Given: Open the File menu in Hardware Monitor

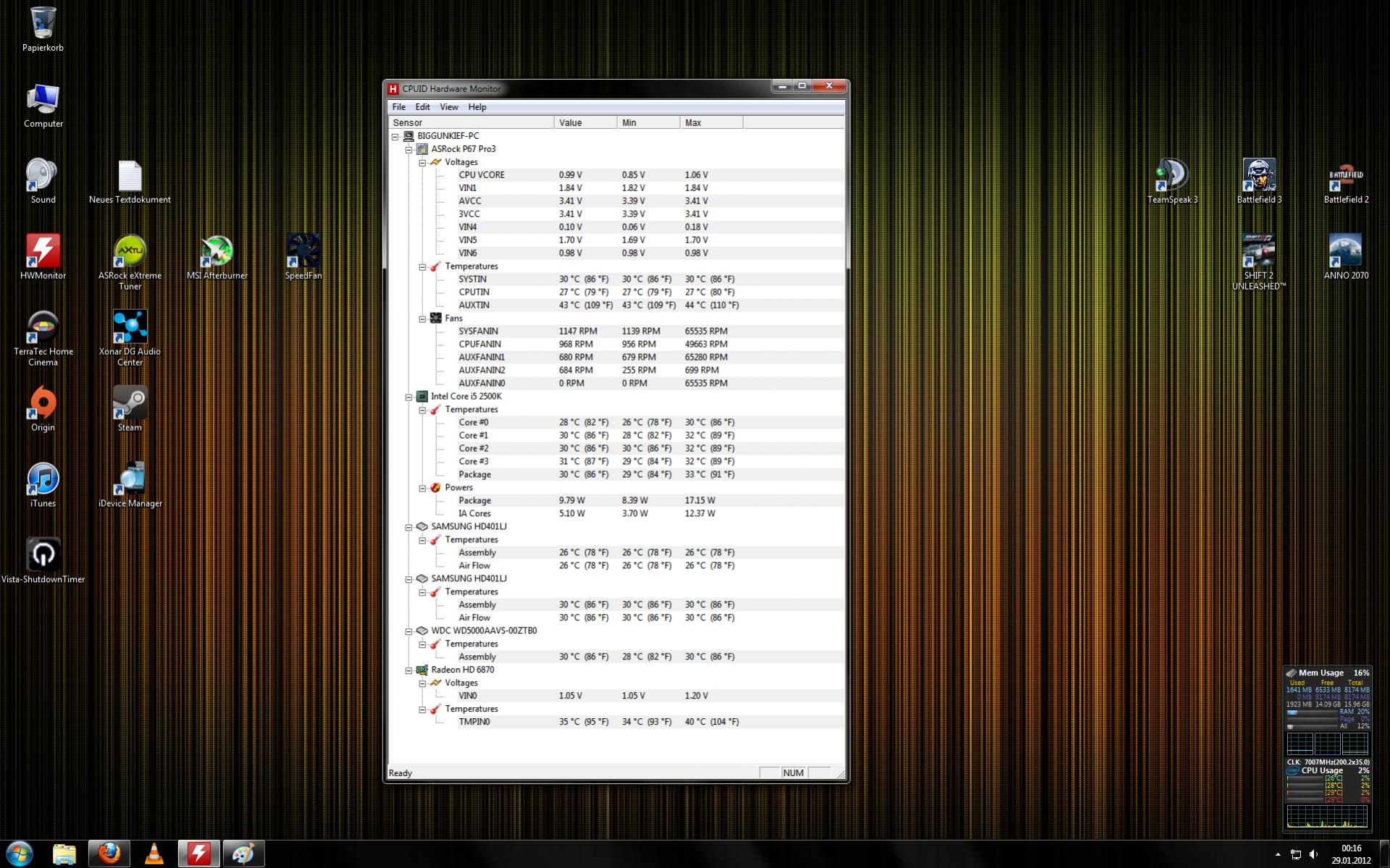Looking at the screenshot, I should pyautogui.click(x=399, y=107).
